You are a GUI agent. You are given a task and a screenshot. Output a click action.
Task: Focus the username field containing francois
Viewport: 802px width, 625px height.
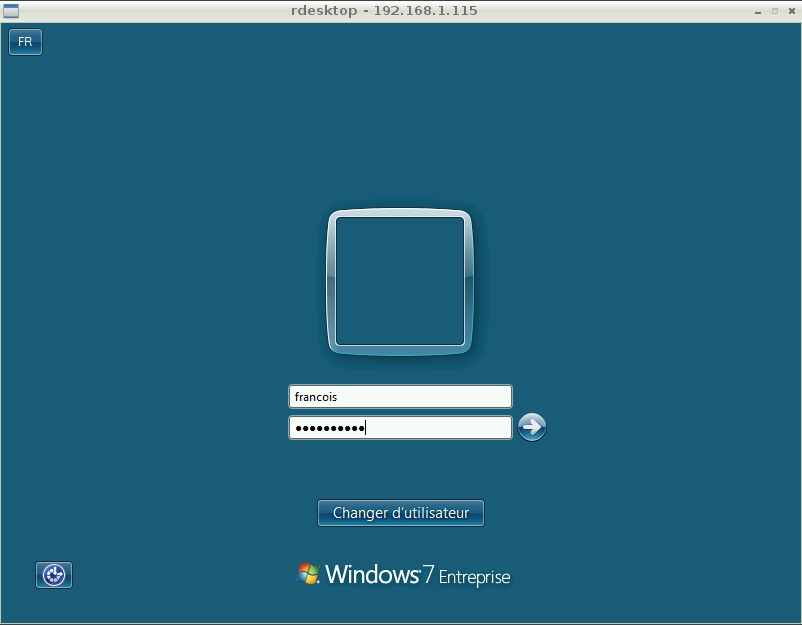click(x=400, y=397)
